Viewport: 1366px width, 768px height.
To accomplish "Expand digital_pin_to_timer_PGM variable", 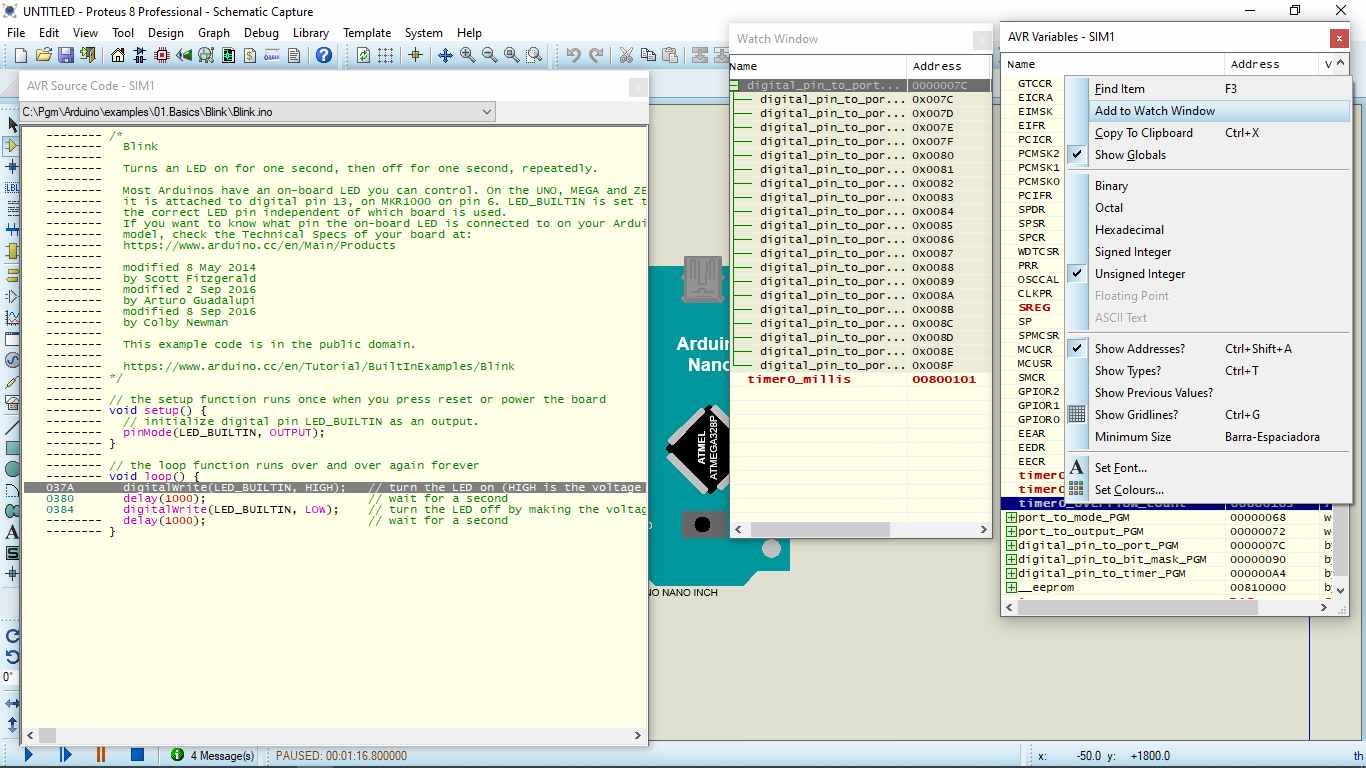I will point(1011,574).
